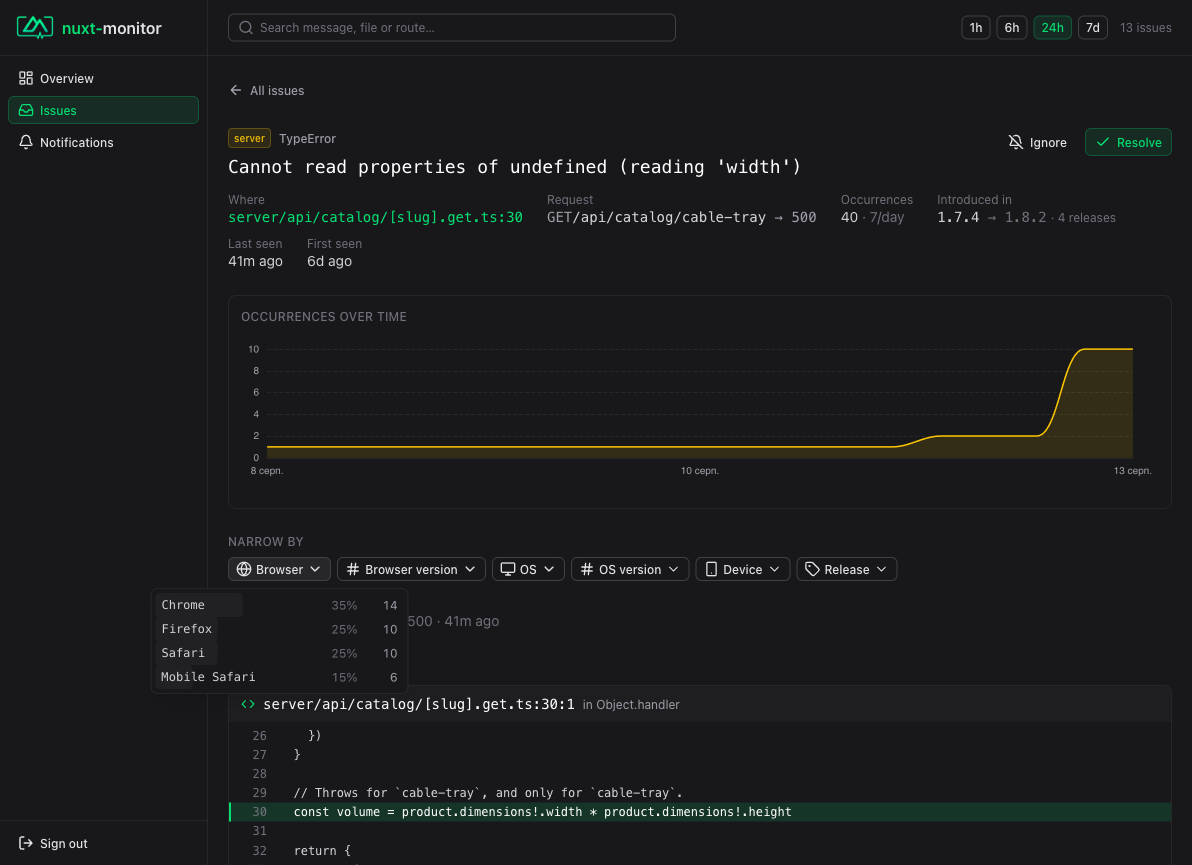Click code line 29 comment
This screenshot has width=1192, height=865.
(488, 793)
